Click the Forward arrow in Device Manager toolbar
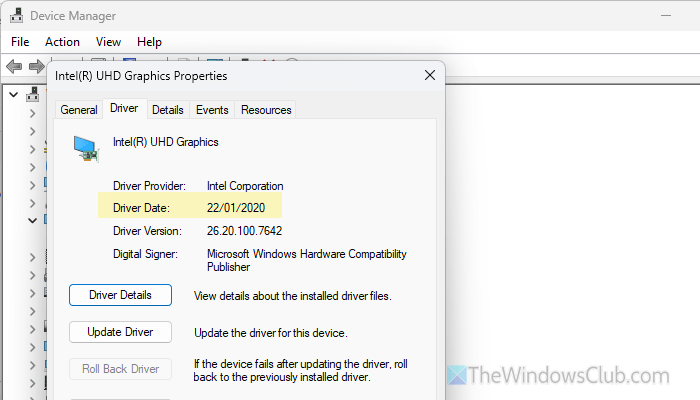Viewport: 700px width, 400px height. pyautogui.click(x=36, y=67)
